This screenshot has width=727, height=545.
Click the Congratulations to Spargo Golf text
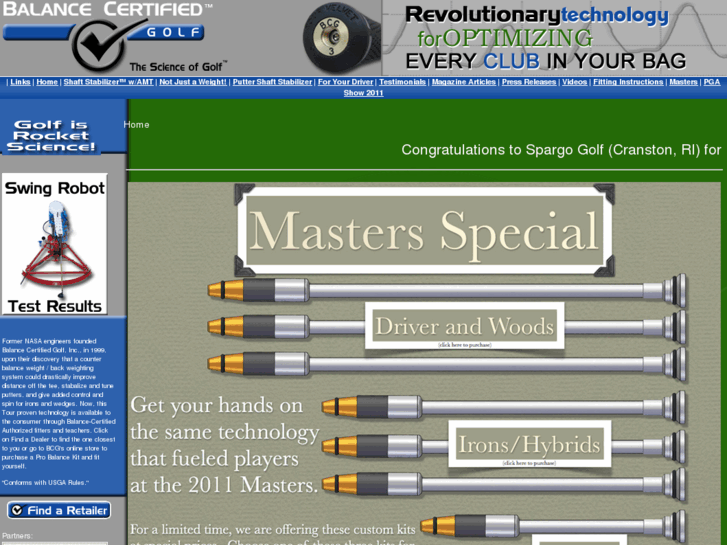tap(561, 150)
